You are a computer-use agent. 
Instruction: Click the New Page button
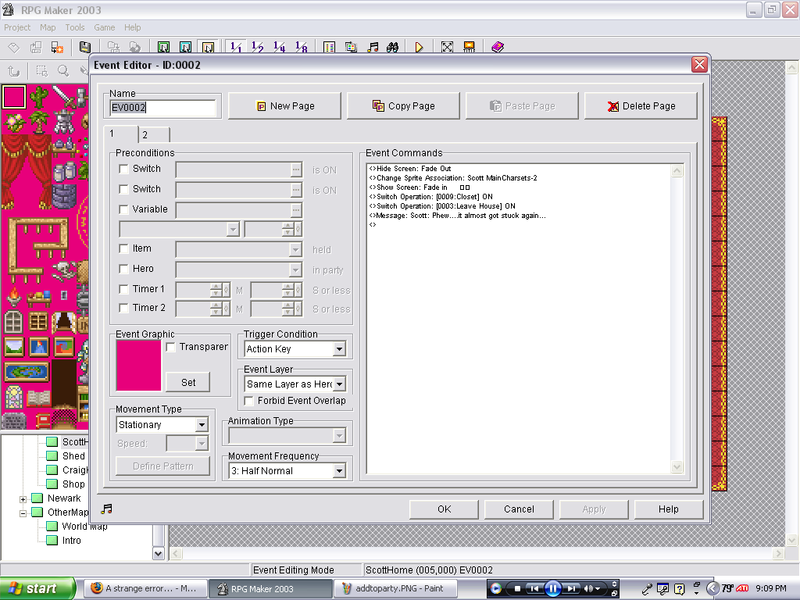(285, 106)
